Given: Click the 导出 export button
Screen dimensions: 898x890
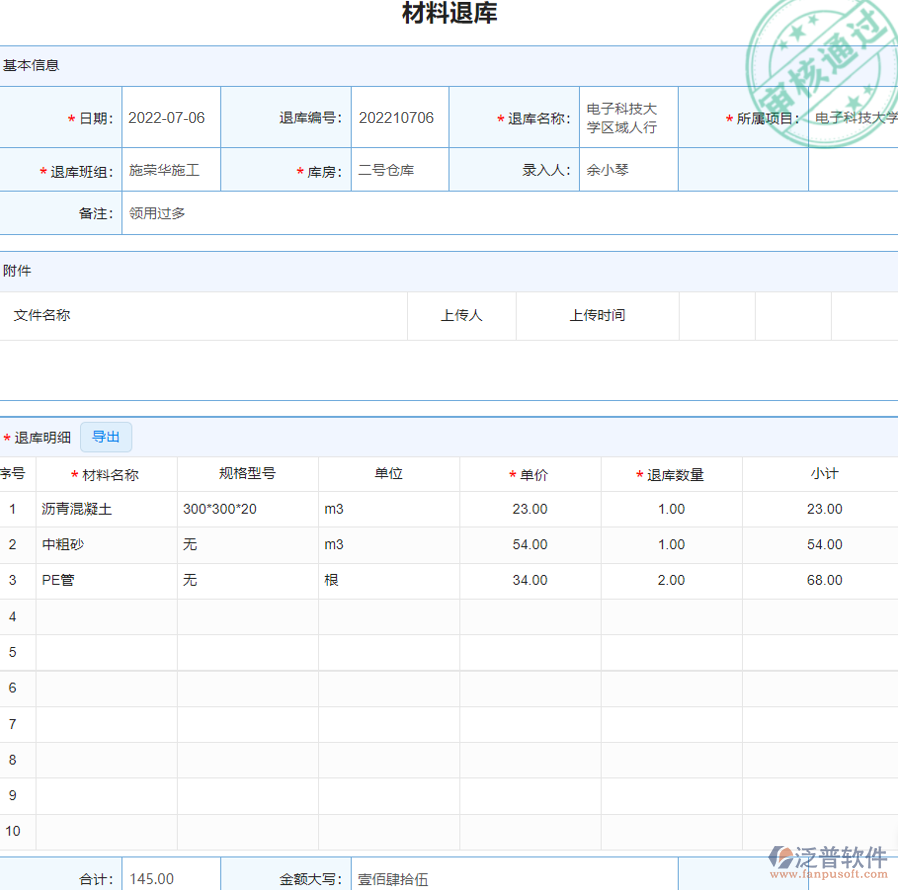Looking at the screenshot, I should point(105,437).
